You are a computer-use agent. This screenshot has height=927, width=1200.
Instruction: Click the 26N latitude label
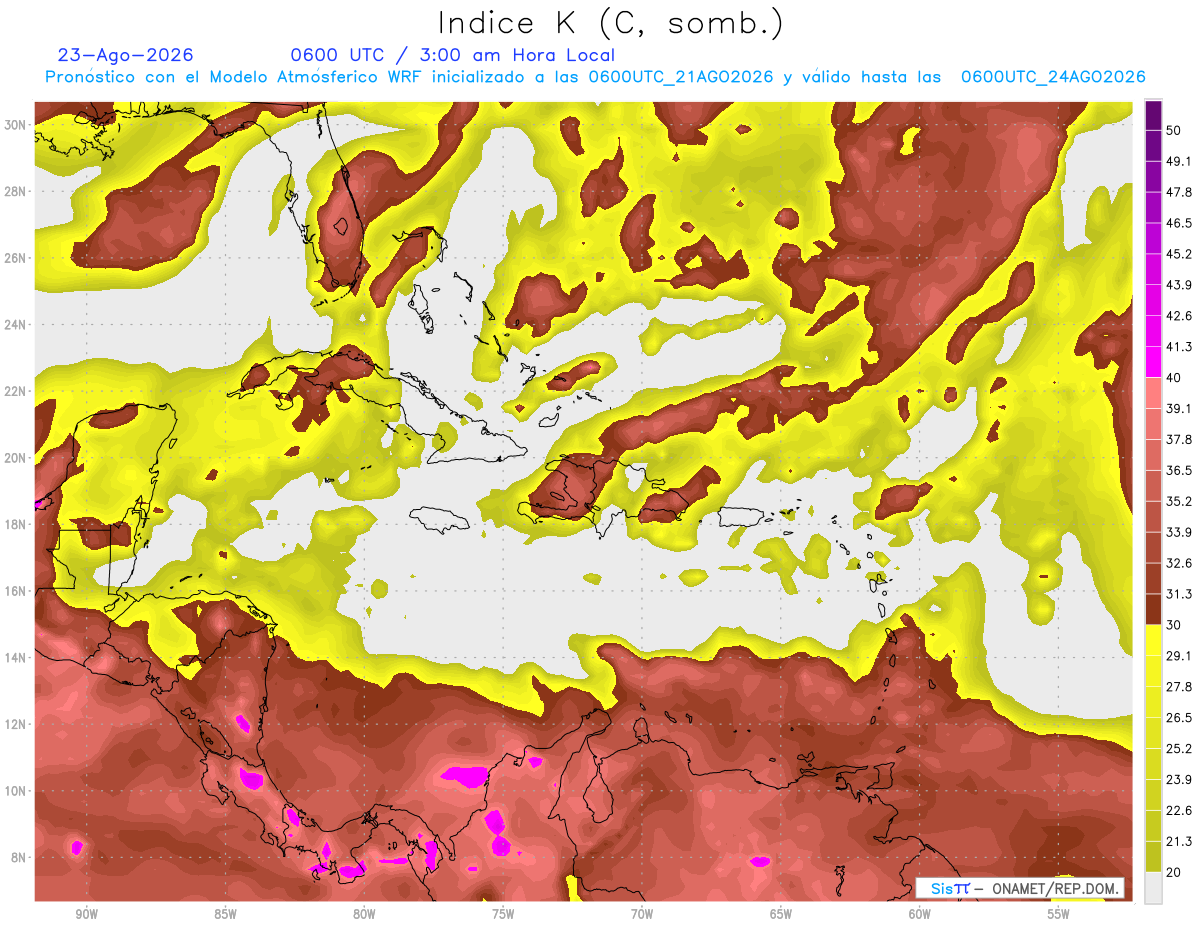(16, 258)
